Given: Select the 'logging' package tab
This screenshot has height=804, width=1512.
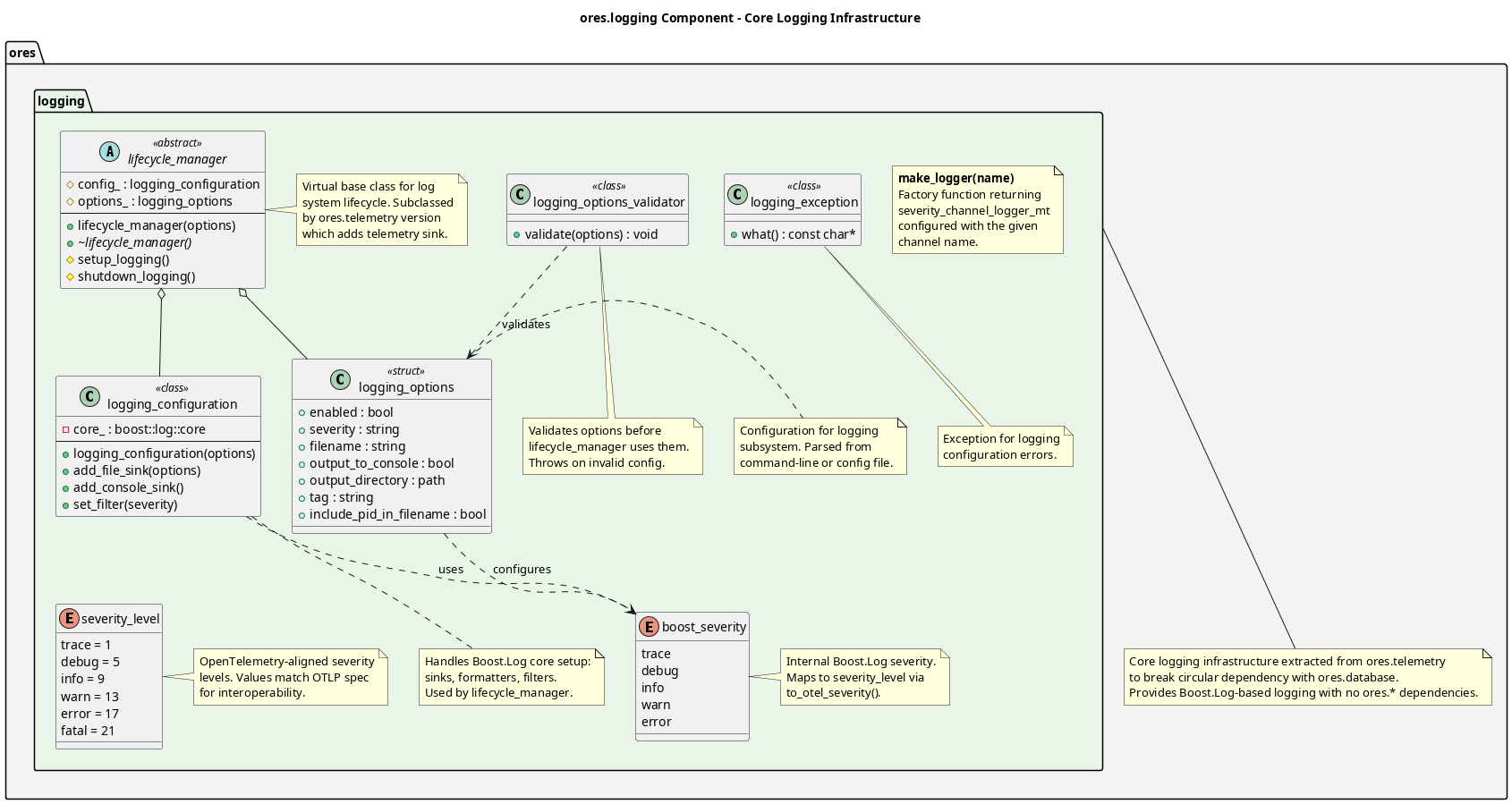Looking at the screenshot, I should pyautogui.click(x=61, y=101).
